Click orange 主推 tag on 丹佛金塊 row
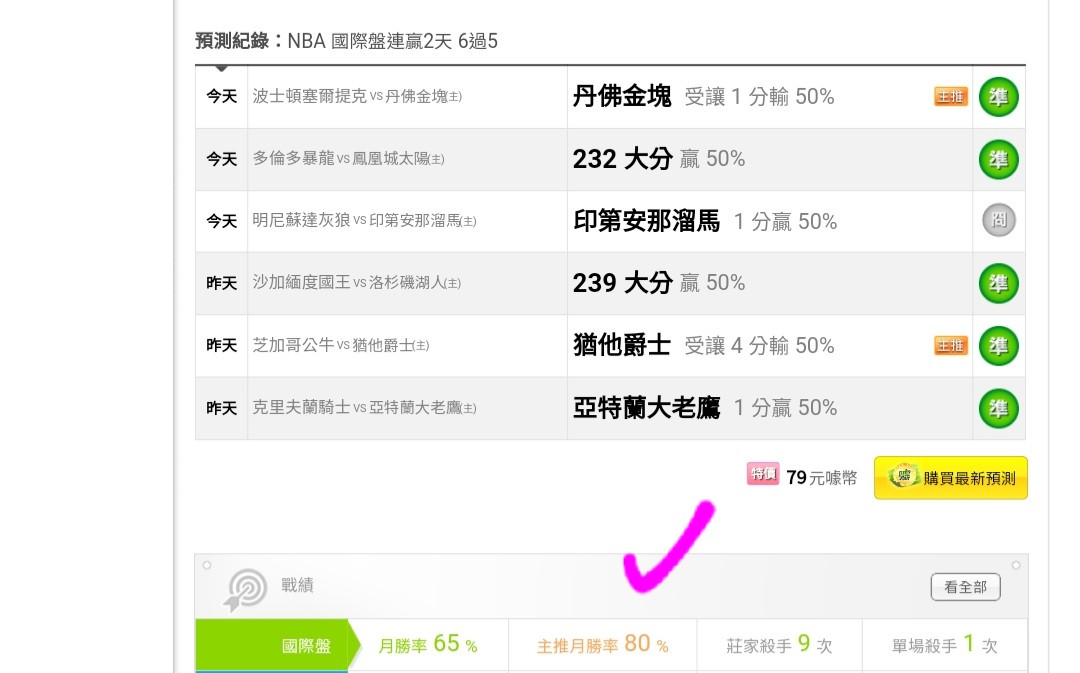Image resolution: width=1080 pixels, height=673 pixels. pyautogui.click(x=951, y=96)
